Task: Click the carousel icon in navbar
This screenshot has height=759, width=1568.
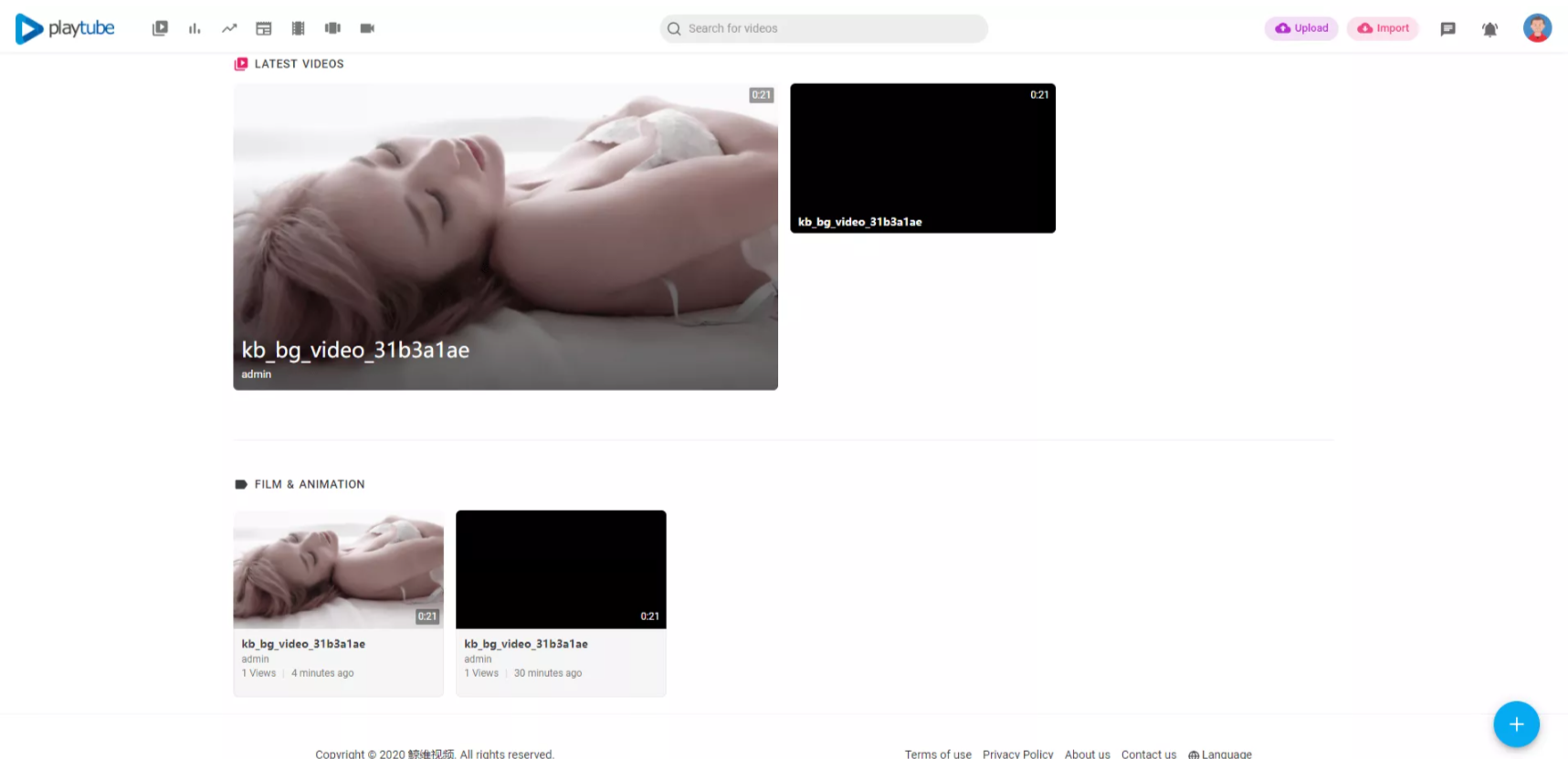Action: click(x=332, y=28)
